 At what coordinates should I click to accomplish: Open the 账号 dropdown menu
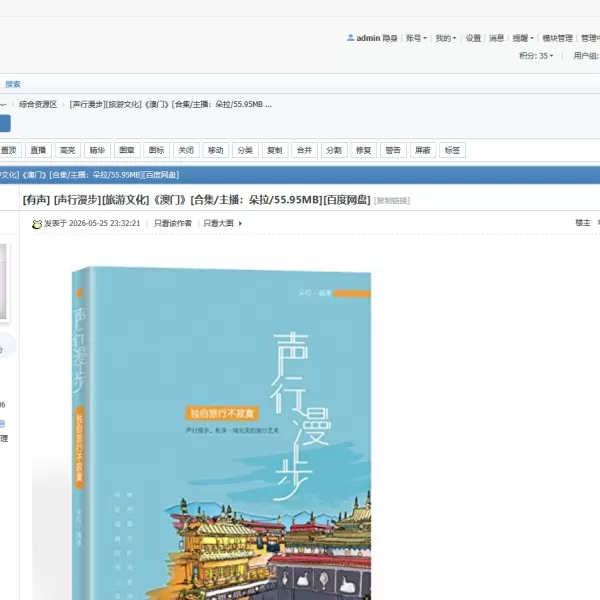416,38
